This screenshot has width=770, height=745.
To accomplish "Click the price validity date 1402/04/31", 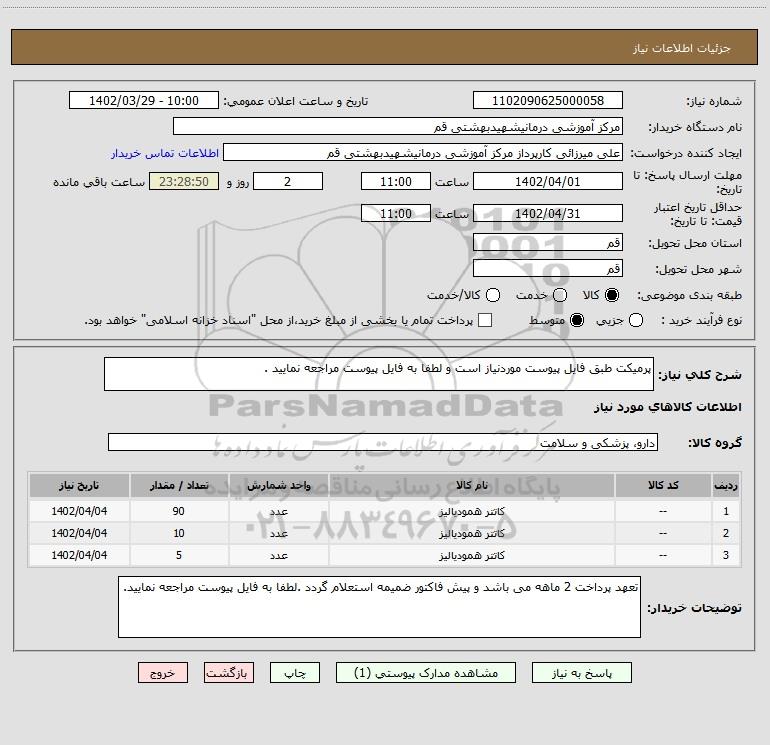I will (x=548, y=213).
